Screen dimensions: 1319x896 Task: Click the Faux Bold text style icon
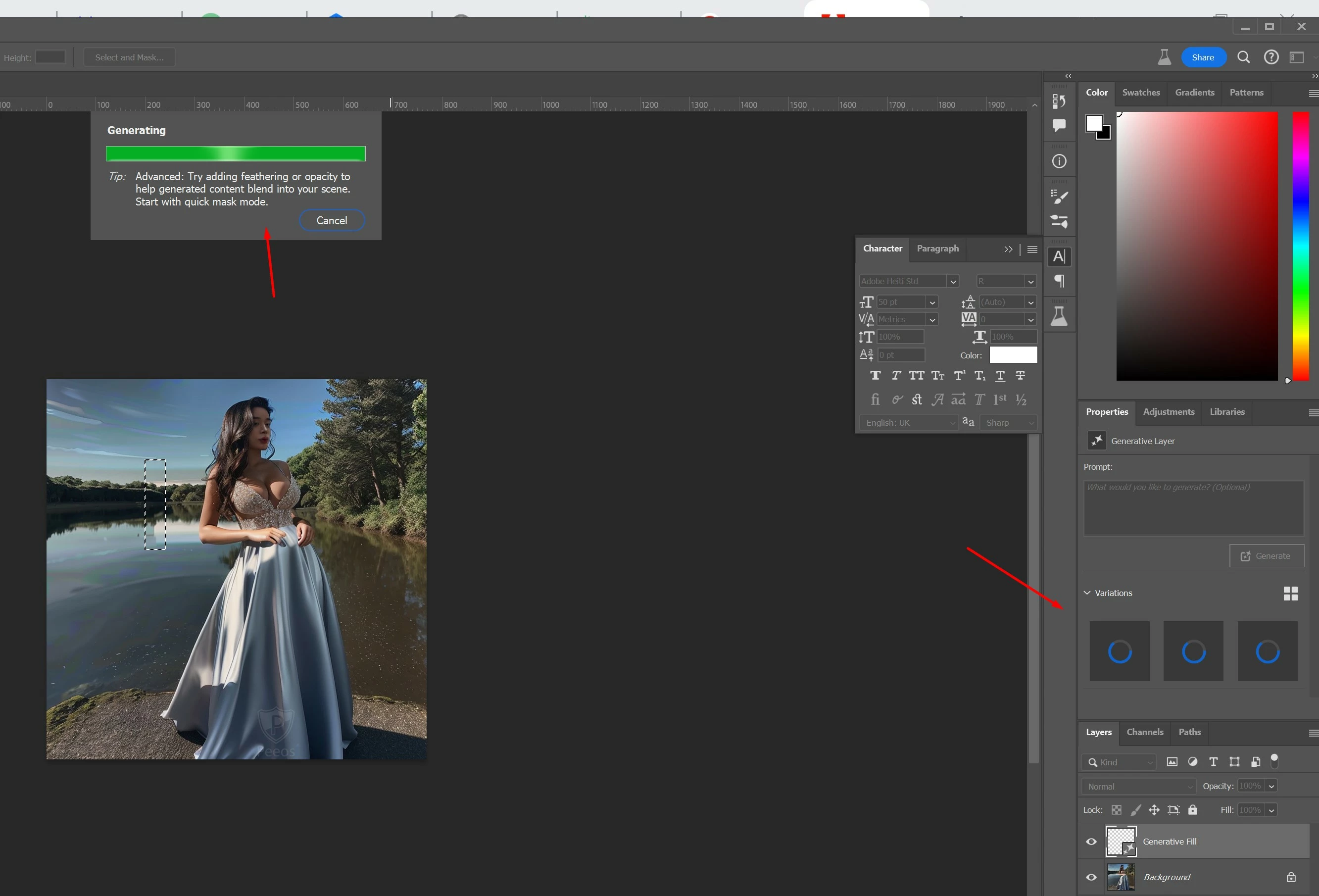[x=875, y=375]
